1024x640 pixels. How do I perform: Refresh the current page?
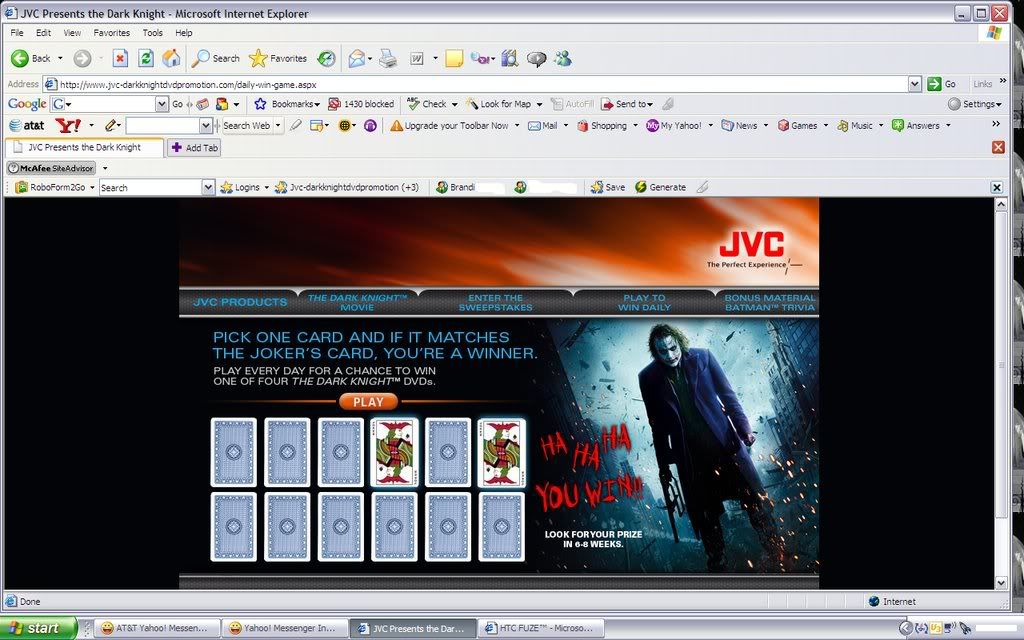pyautogui.click(x=146, y=58)
